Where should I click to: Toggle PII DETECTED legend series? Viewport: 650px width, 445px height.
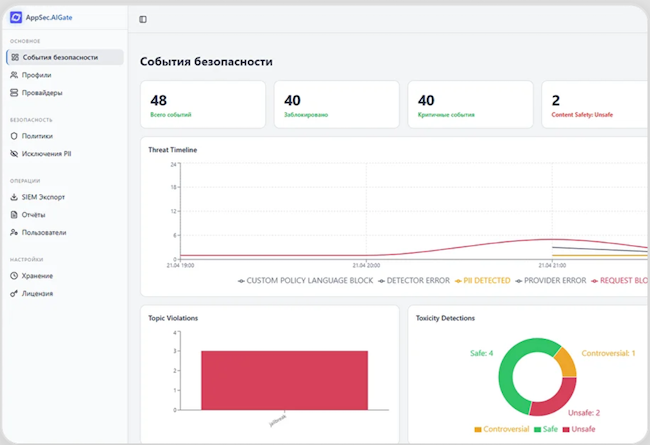pyautogui.click(x=483, y=281)
